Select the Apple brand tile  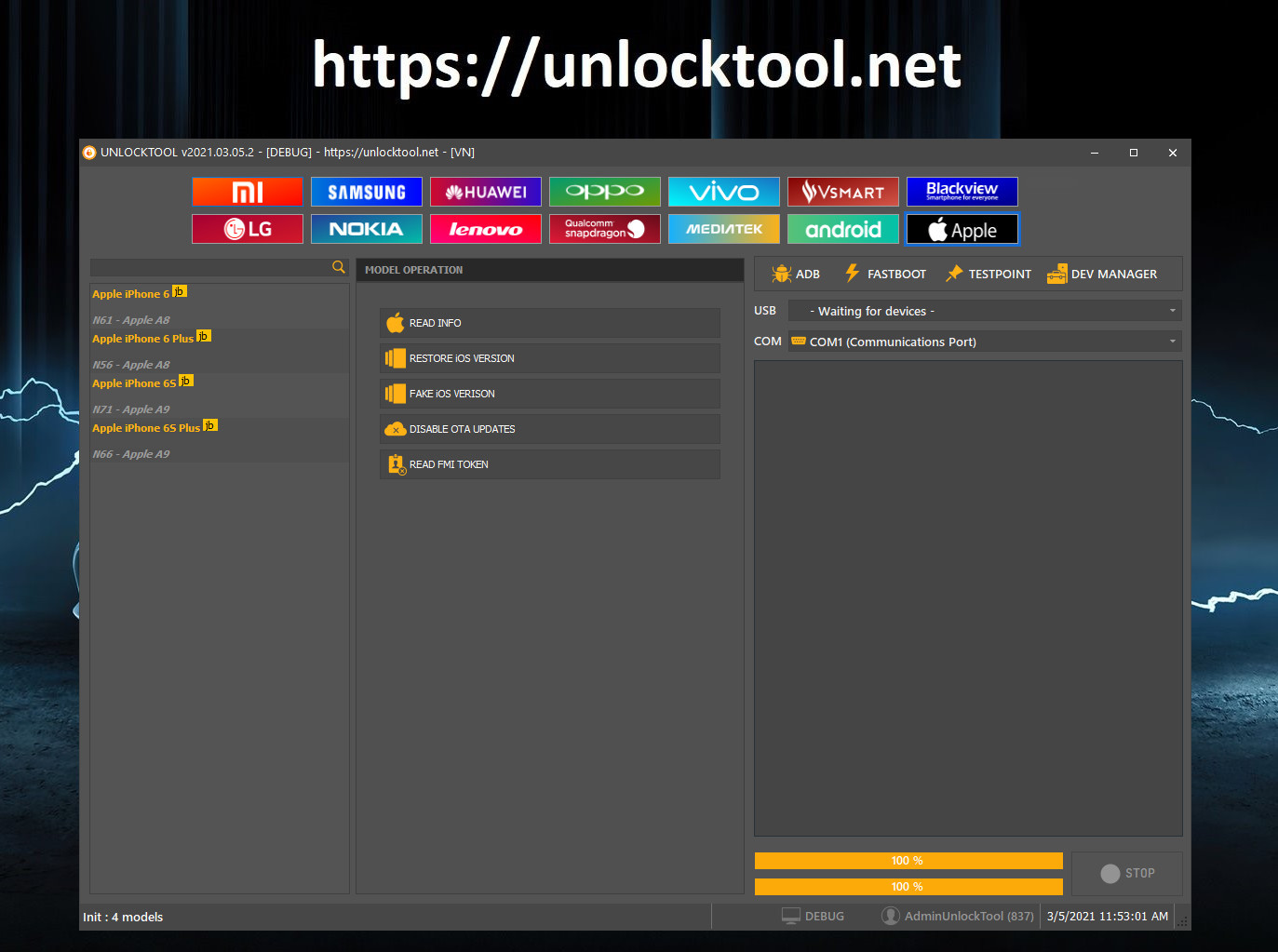pyautogui.click(x=962, y=229)
